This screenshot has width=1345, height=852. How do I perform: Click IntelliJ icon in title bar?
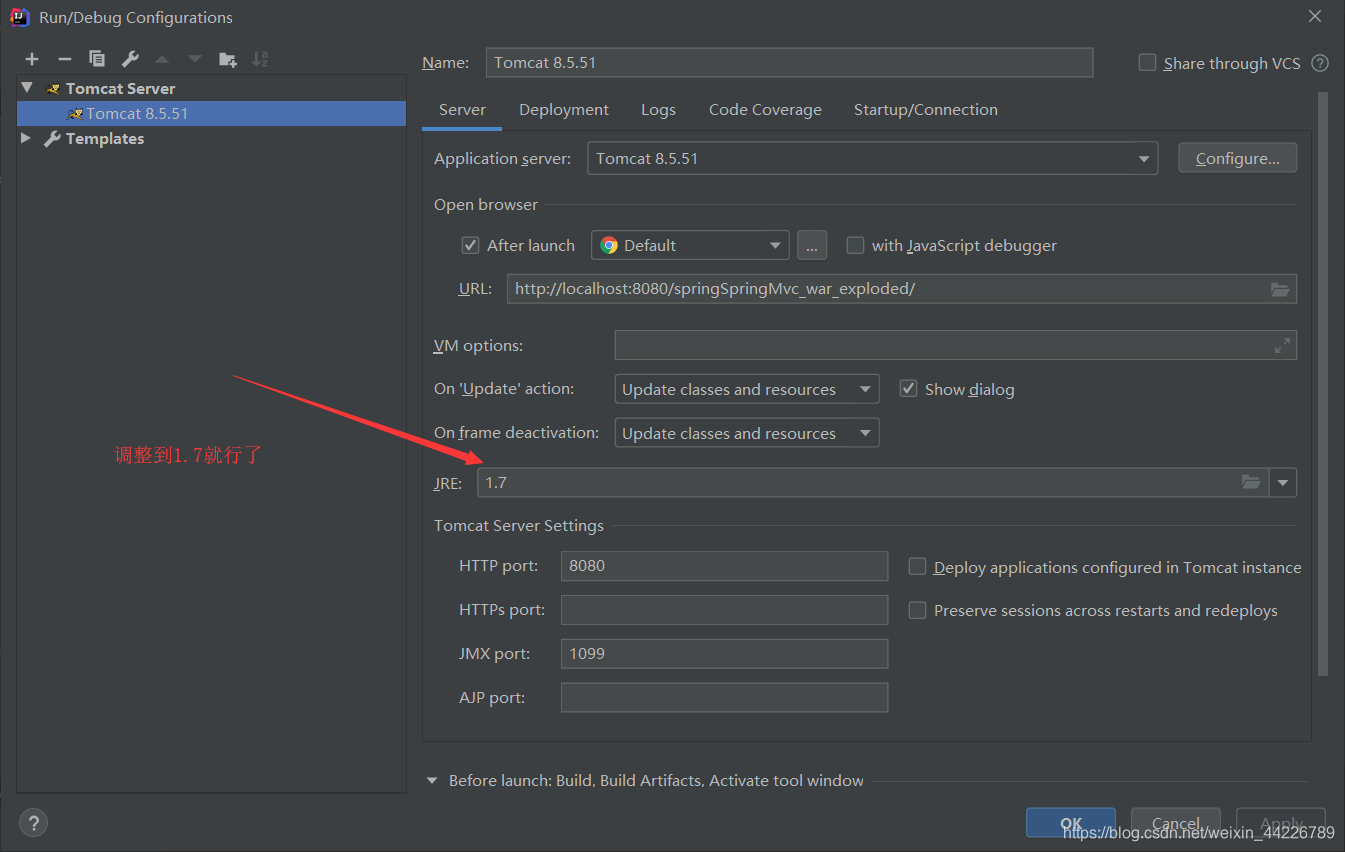20,17
